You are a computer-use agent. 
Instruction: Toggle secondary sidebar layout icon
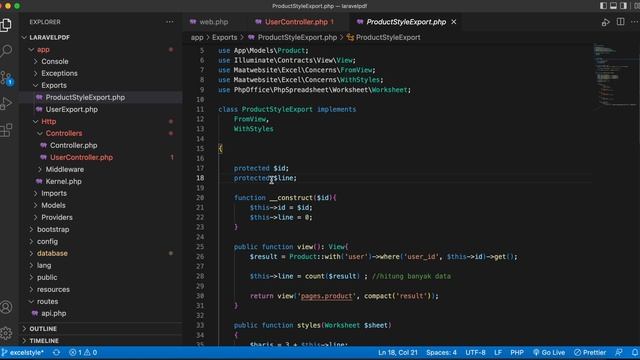click(623, 6)
